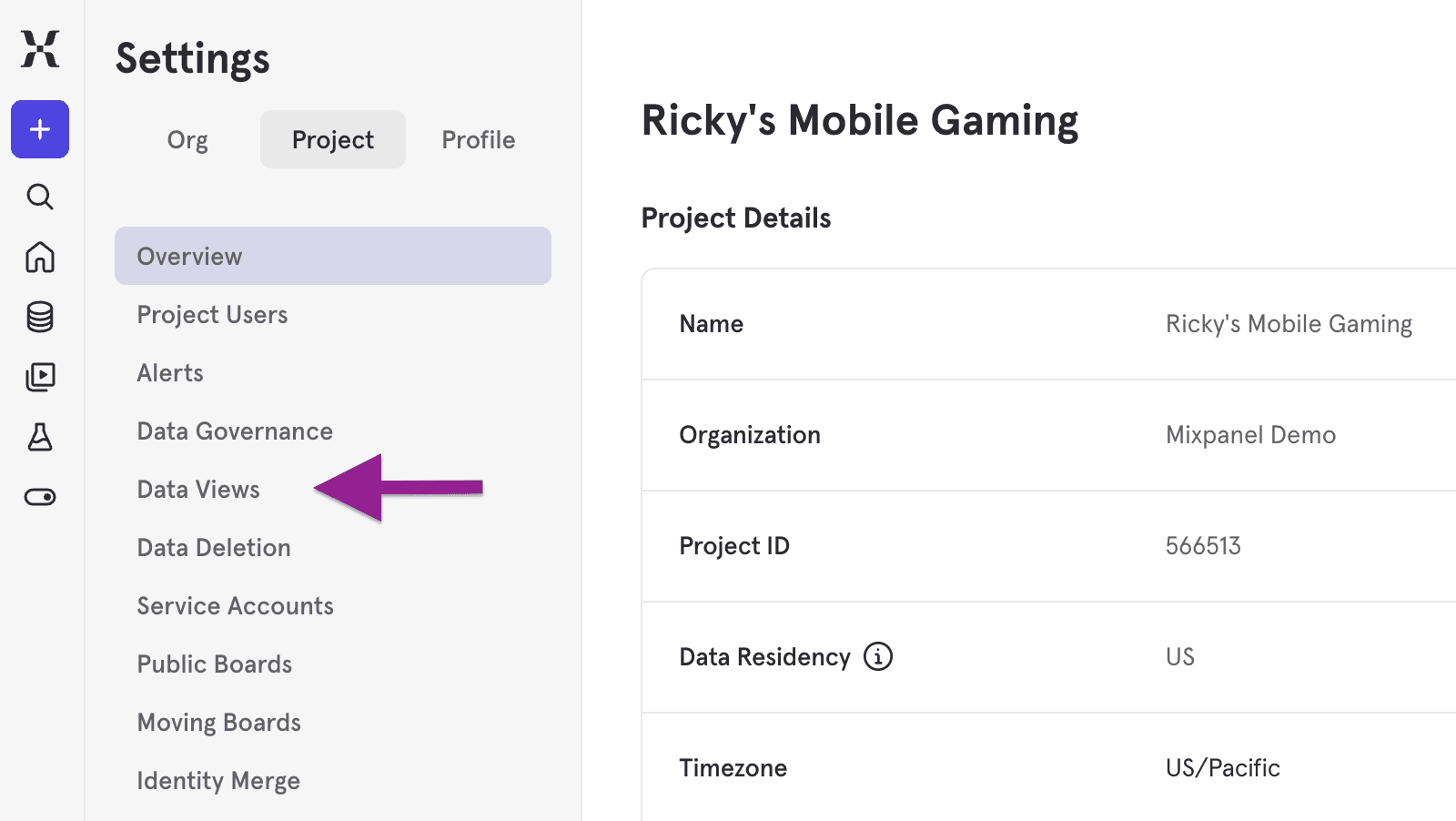Click the Data Management database icon
This screenshot has width=1456, height=821.
coord(39,317)
